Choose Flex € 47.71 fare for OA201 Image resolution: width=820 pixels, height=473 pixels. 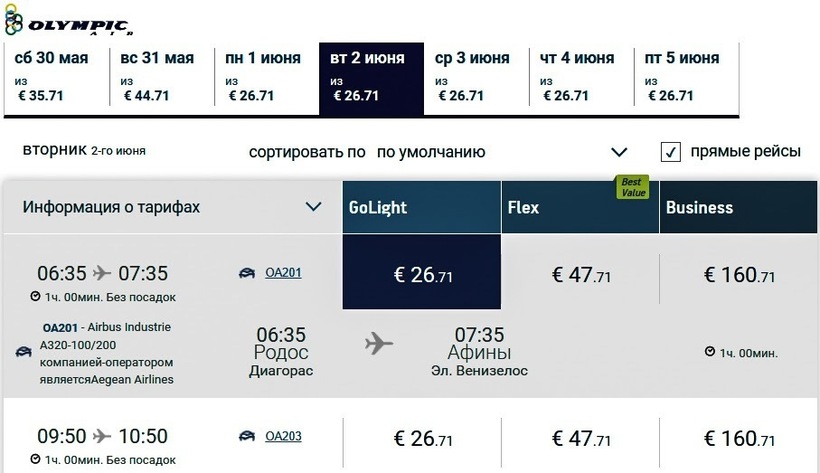pos(580,274)
